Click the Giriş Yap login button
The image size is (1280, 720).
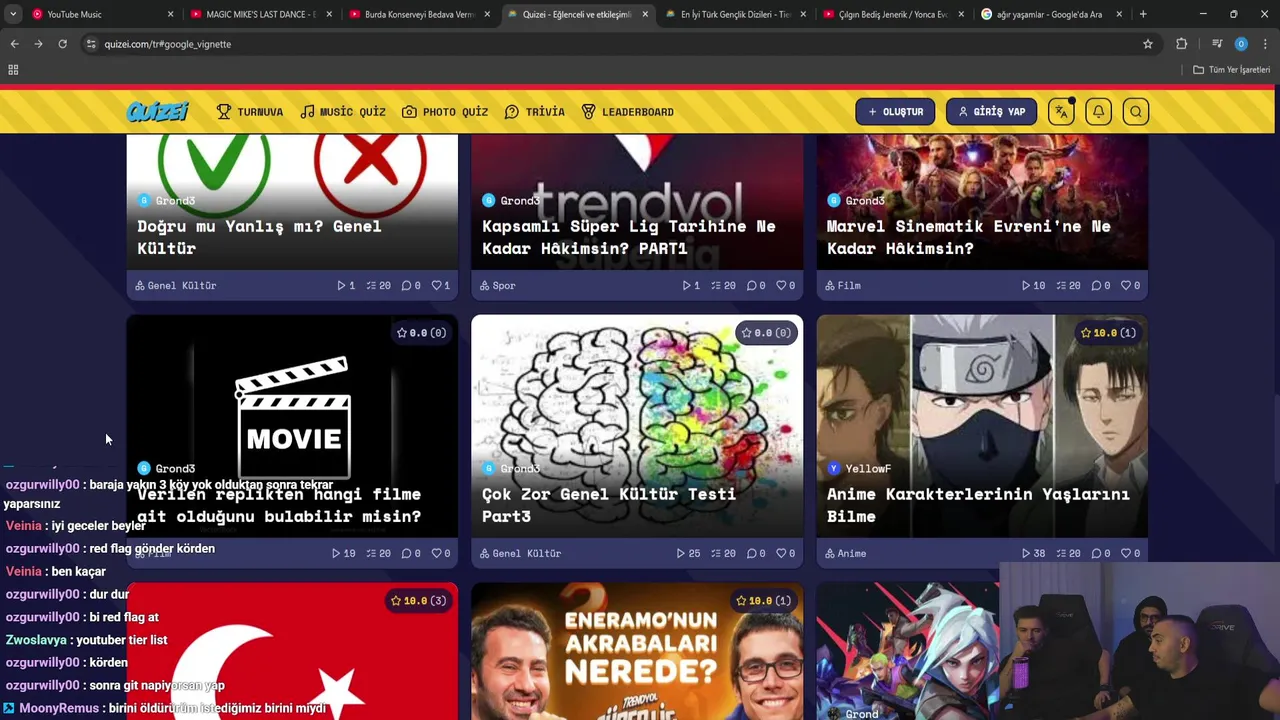coord(991,112)
